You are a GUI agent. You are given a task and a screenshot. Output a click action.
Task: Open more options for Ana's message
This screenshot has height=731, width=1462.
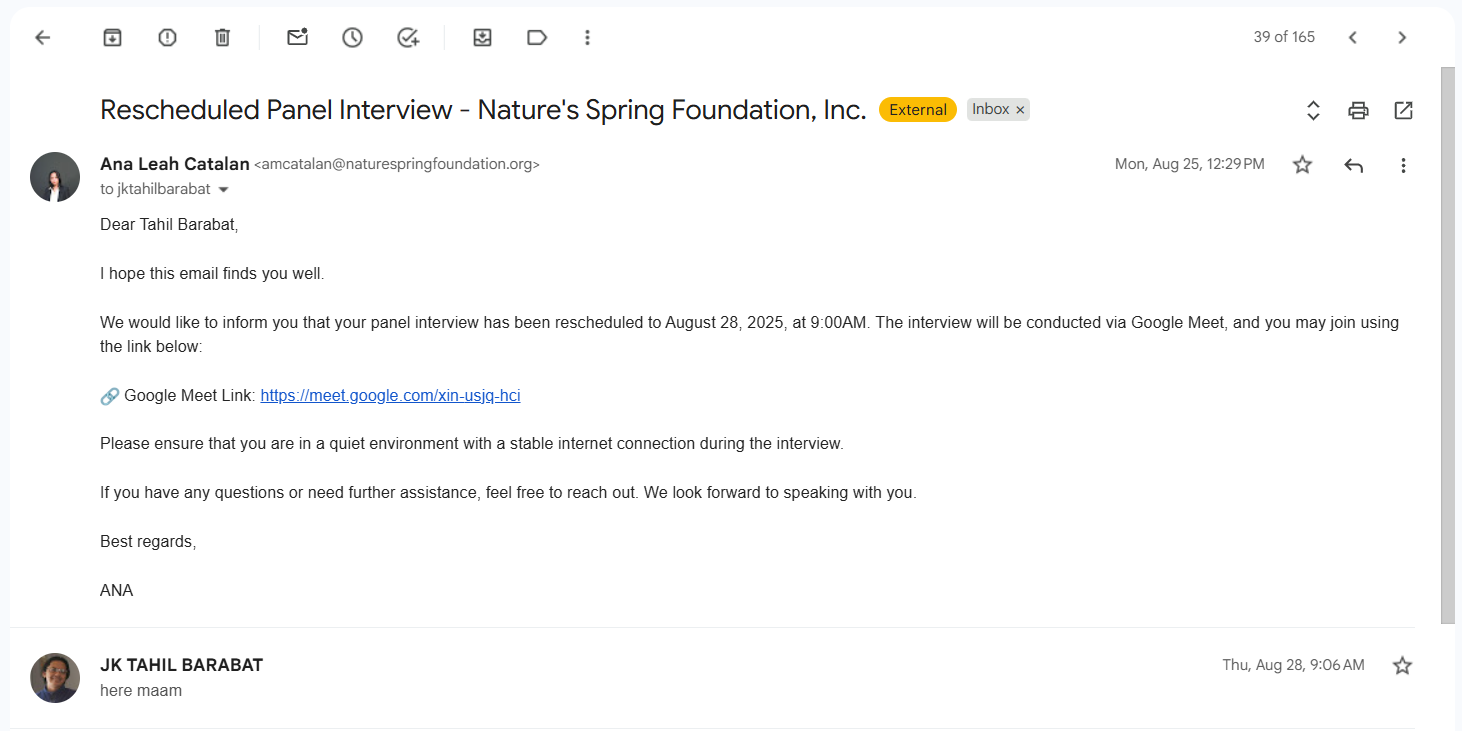pyautogui.click(x=1403, y=165)
